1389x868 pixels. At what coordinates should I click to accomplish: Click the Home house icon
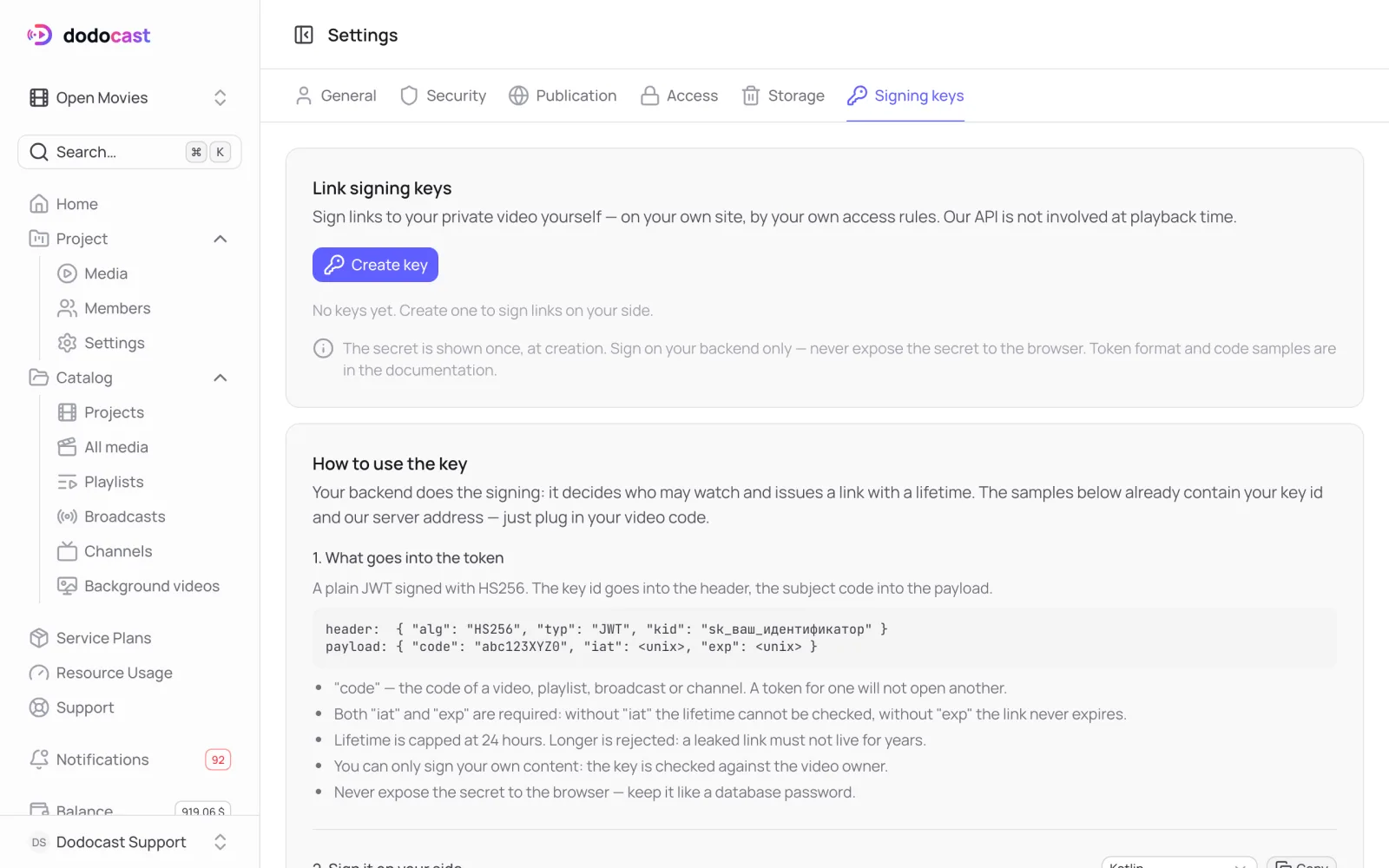coord(39,204)
